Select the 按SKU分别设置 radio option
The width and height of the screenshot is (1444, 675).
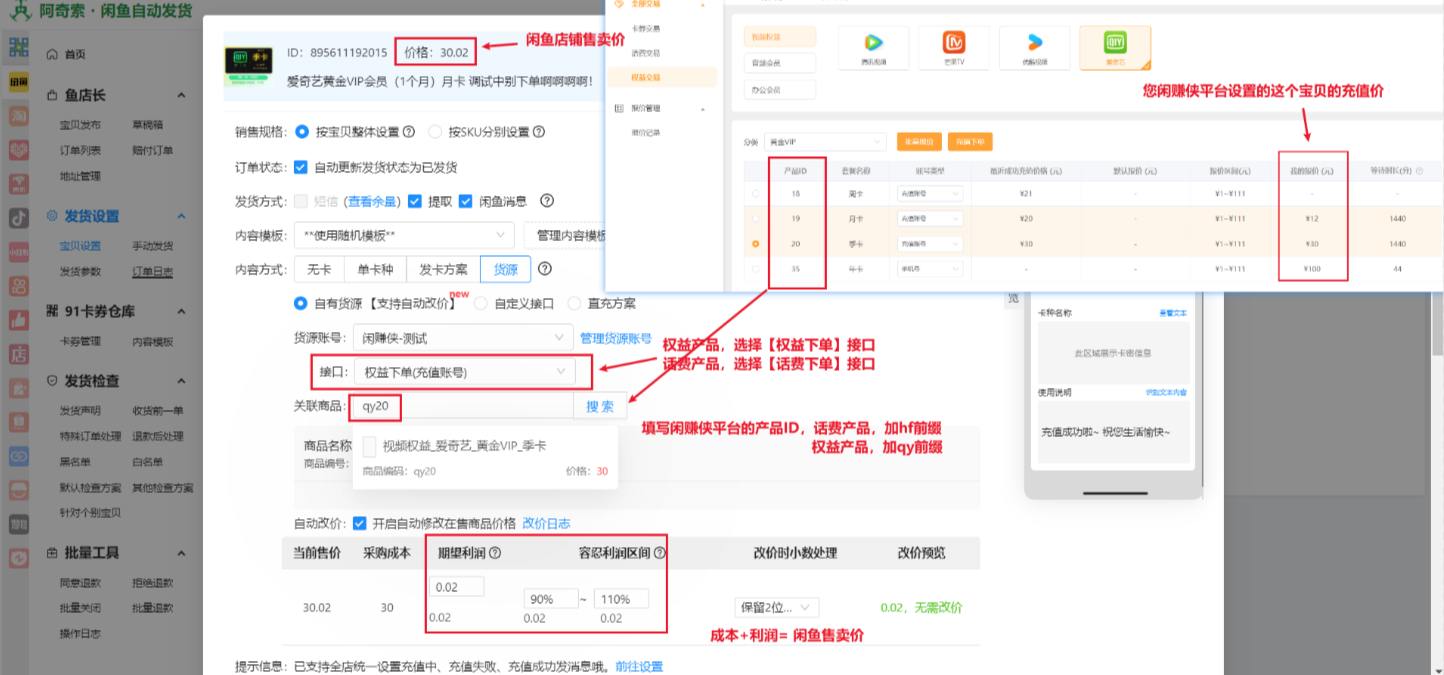(x=435, y=132)
